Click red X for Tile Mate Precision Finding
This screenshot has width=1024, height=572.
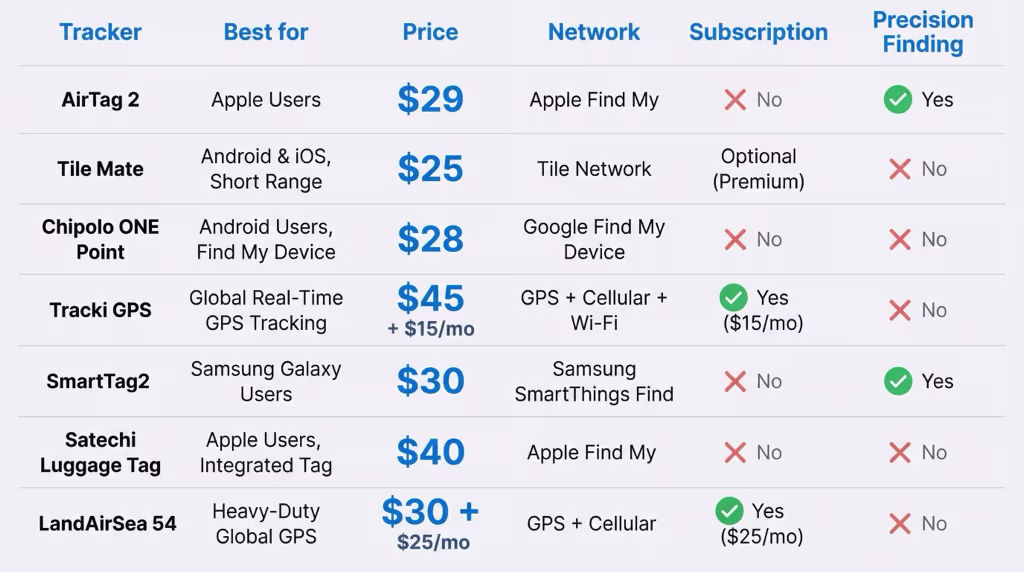[900, 169]
